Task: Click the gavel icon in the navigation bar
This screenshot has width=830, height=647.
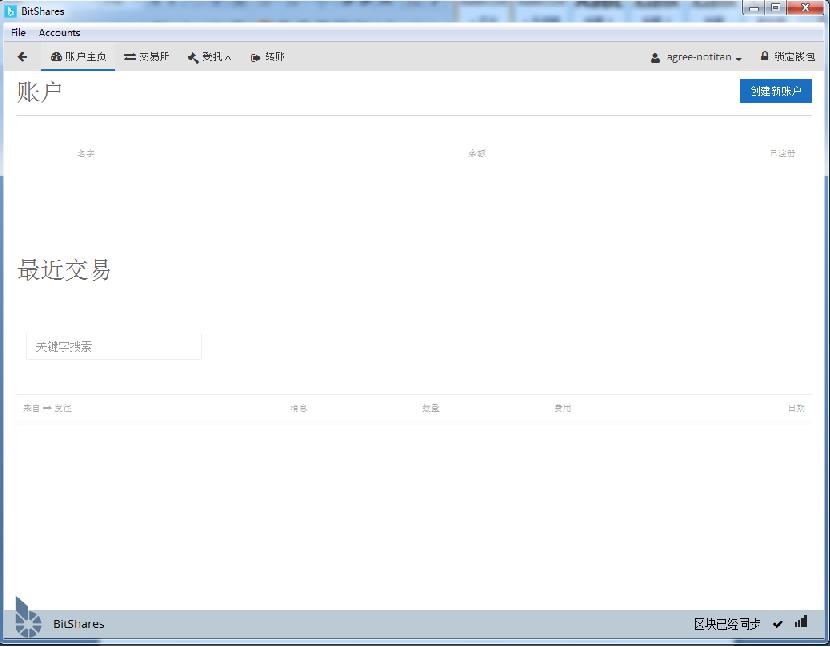Action: 193,58
